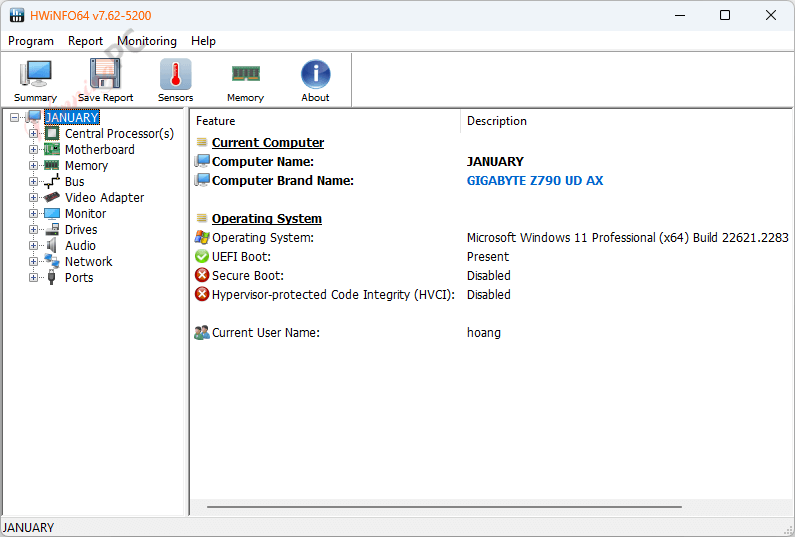
Task: Click the Drives tree icon
Action: 52,229
